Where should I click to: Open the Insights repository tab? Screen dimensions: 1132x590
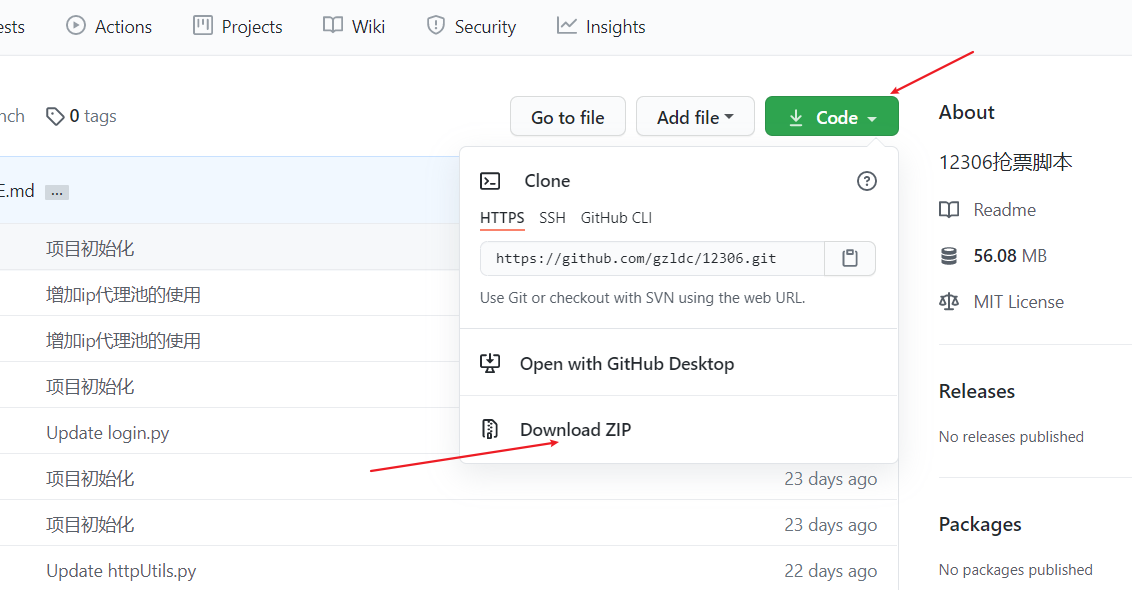coord(601,27)
